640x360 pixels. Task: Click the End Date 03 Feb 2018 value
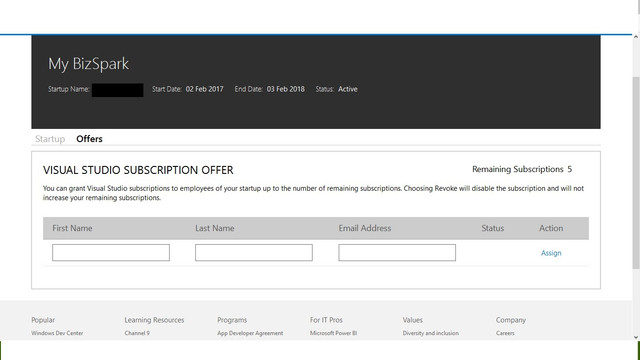coord(286,89)
